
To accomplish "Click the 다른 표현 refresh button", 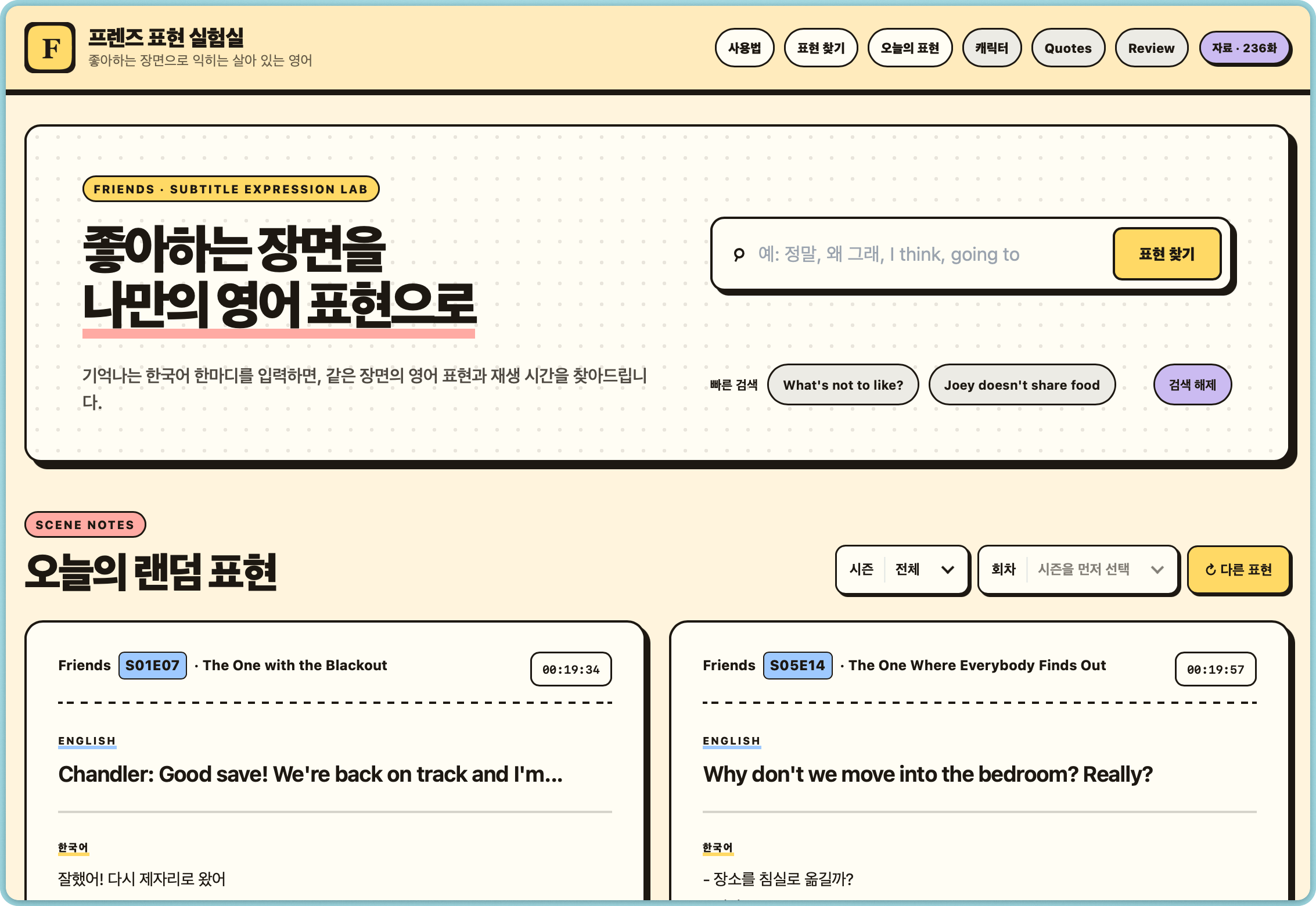I will pos(1239,569).
